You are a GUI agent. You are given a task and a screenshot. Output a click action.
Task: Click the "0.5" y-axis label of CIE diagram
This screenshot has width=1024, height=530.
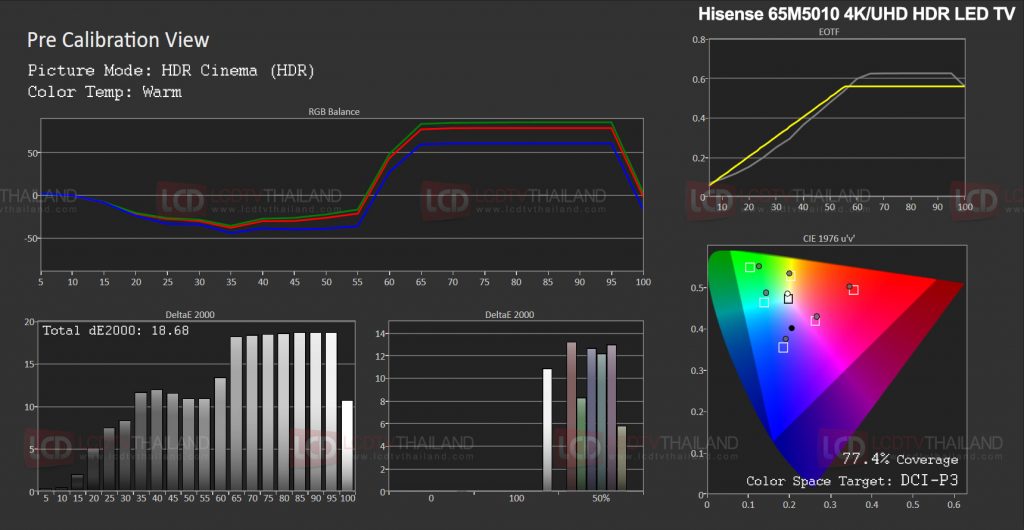tap(696, 288)
